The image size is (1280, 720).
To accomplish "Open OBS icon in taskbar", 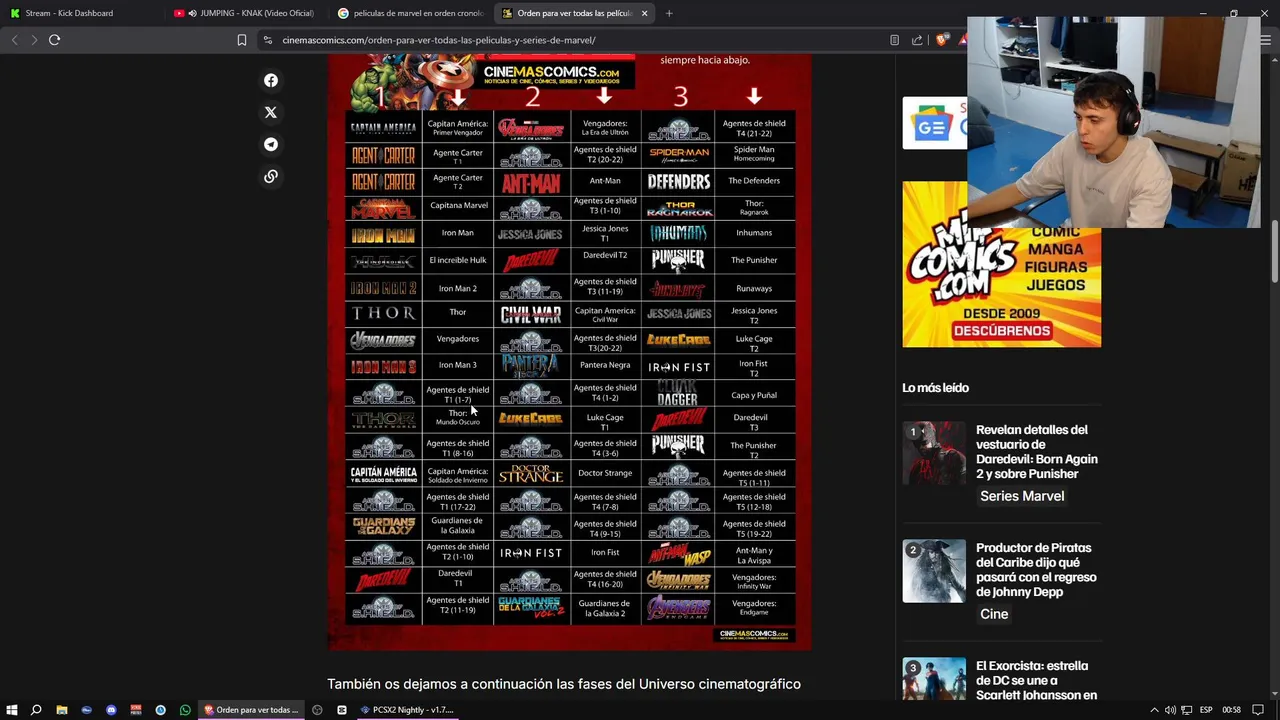I will [x=317, y=710].
